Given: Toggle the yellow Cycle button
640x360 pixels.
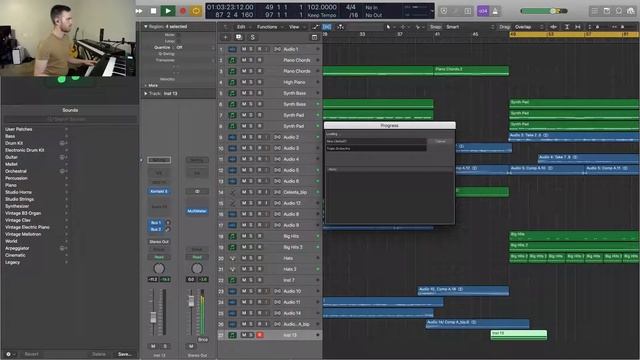Looking at the screenshot, I should click(196, 11).
